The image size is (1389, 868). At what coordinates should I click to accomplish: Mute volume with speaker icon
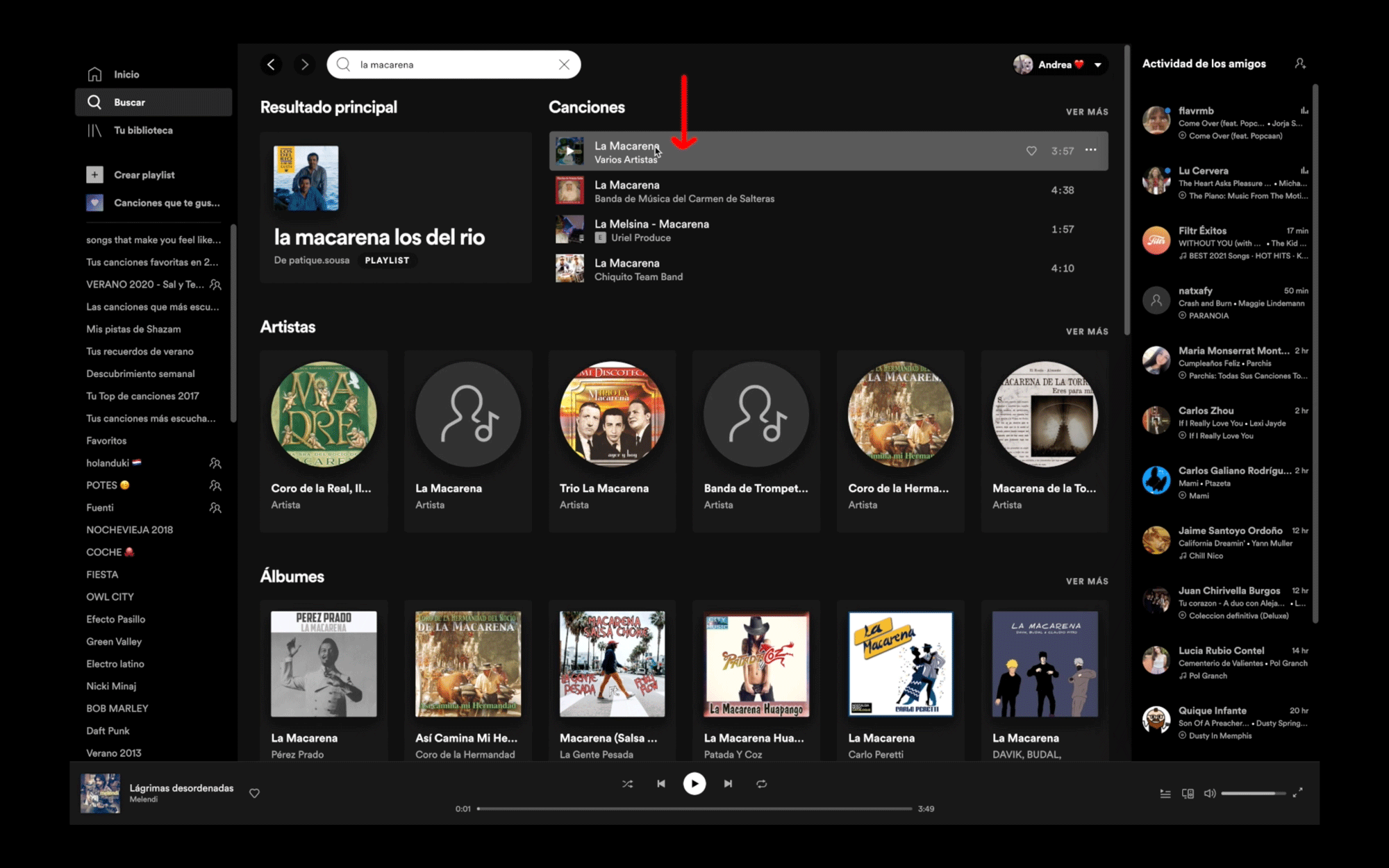pos(1209,793)
